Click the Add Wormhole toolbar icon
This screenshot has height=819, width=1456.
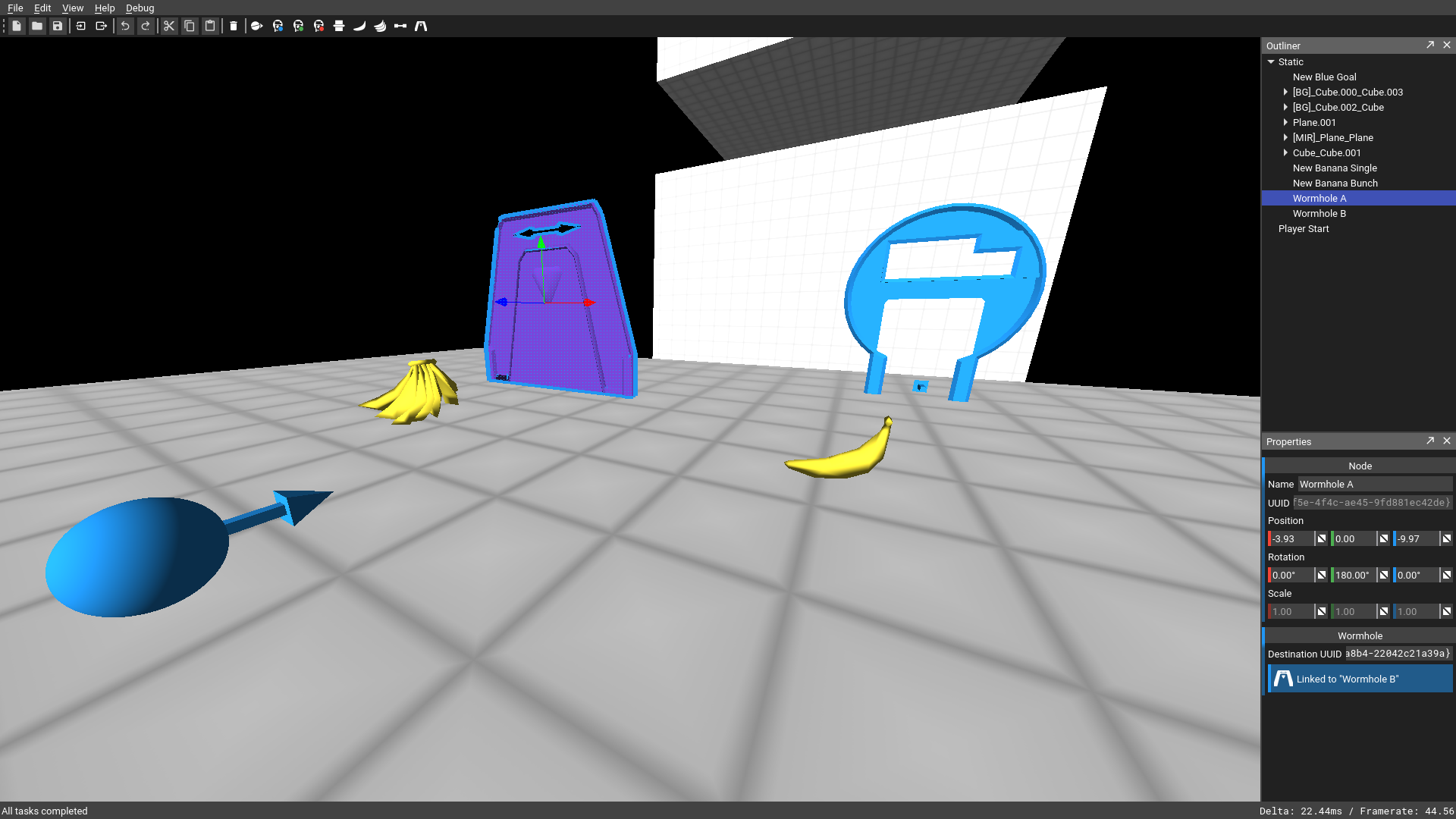tap(421, 26)
